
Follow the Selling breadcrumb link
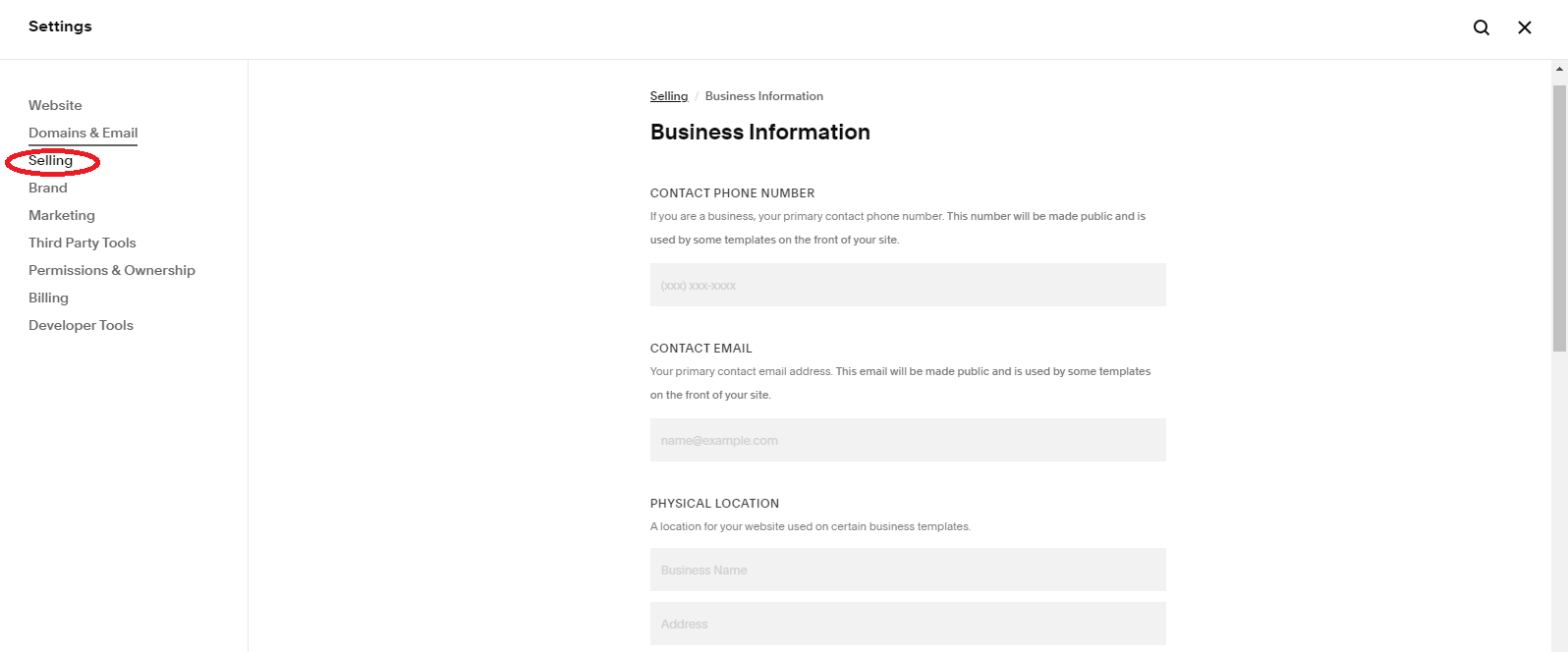point(669,96)
